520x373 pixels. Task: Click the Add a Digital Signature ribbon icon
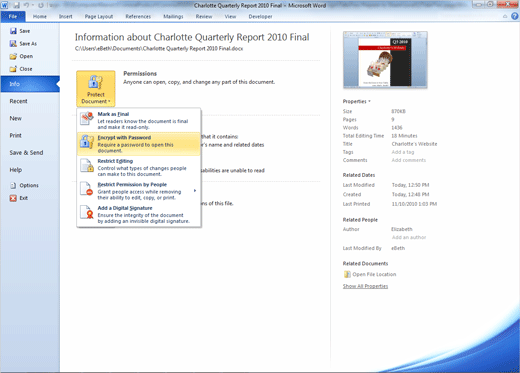click(87, 212)
